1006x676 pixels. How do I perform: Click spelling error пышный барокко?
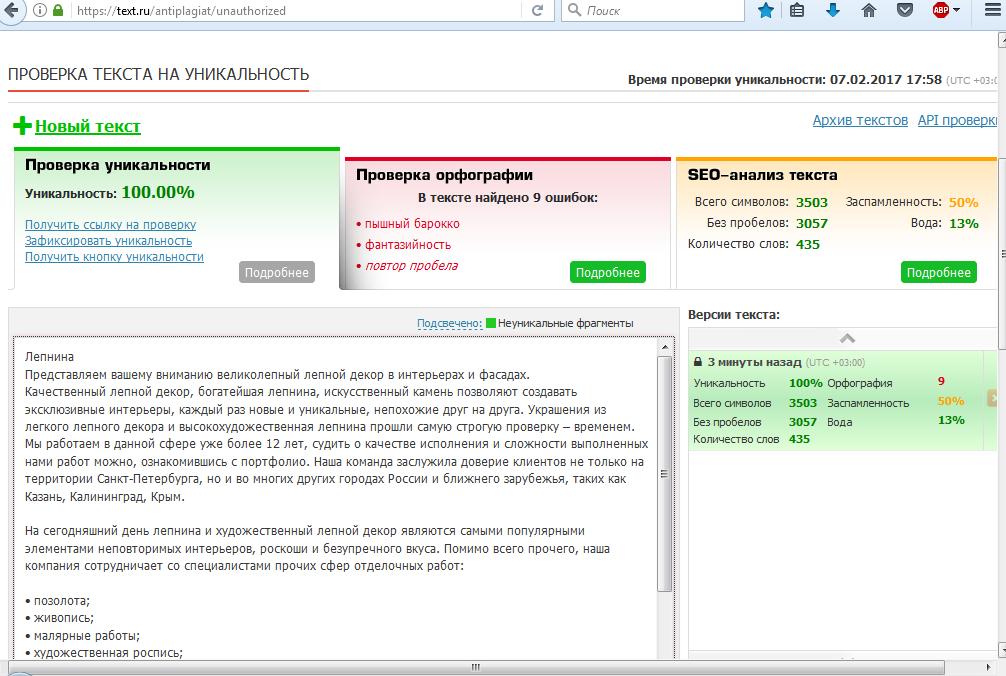coord(412,224)
